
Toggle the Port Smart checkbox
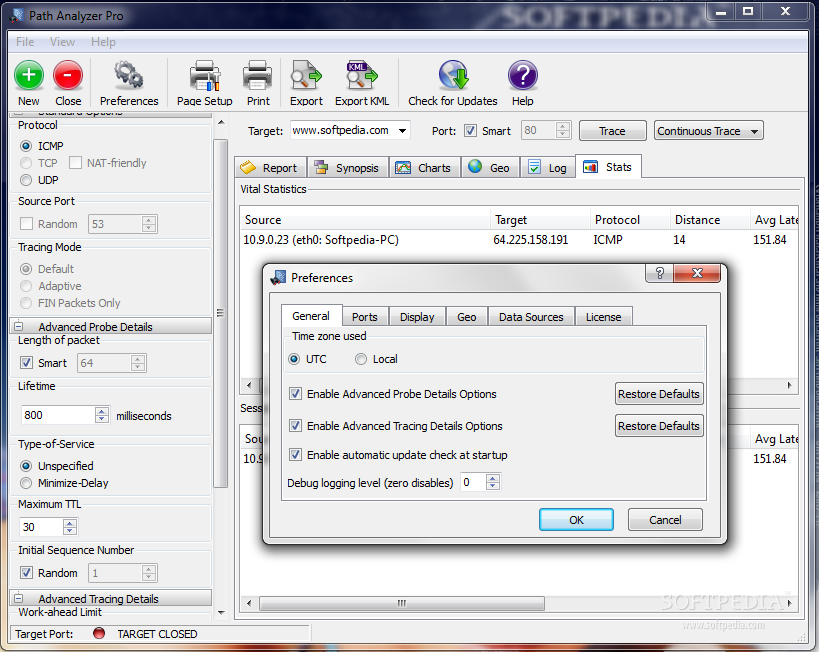pyautogui.click(x=470, y=131)
